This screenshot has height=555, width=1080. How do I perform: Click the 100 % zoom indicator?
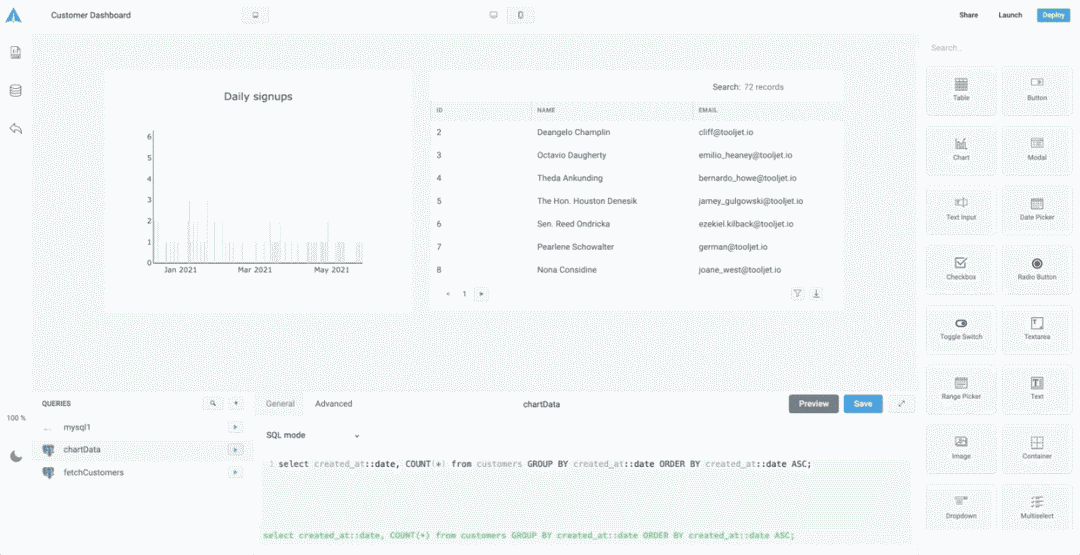[x=16, y=419]
